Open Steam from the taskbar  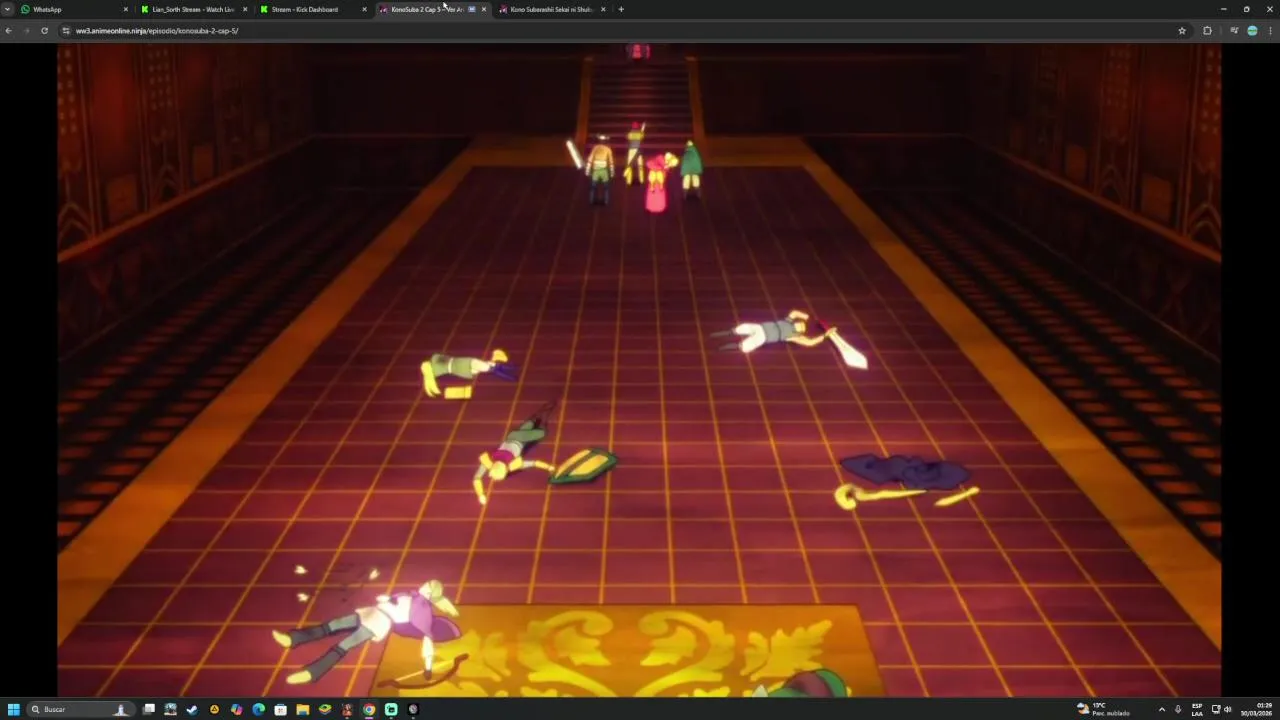[192, 709]
